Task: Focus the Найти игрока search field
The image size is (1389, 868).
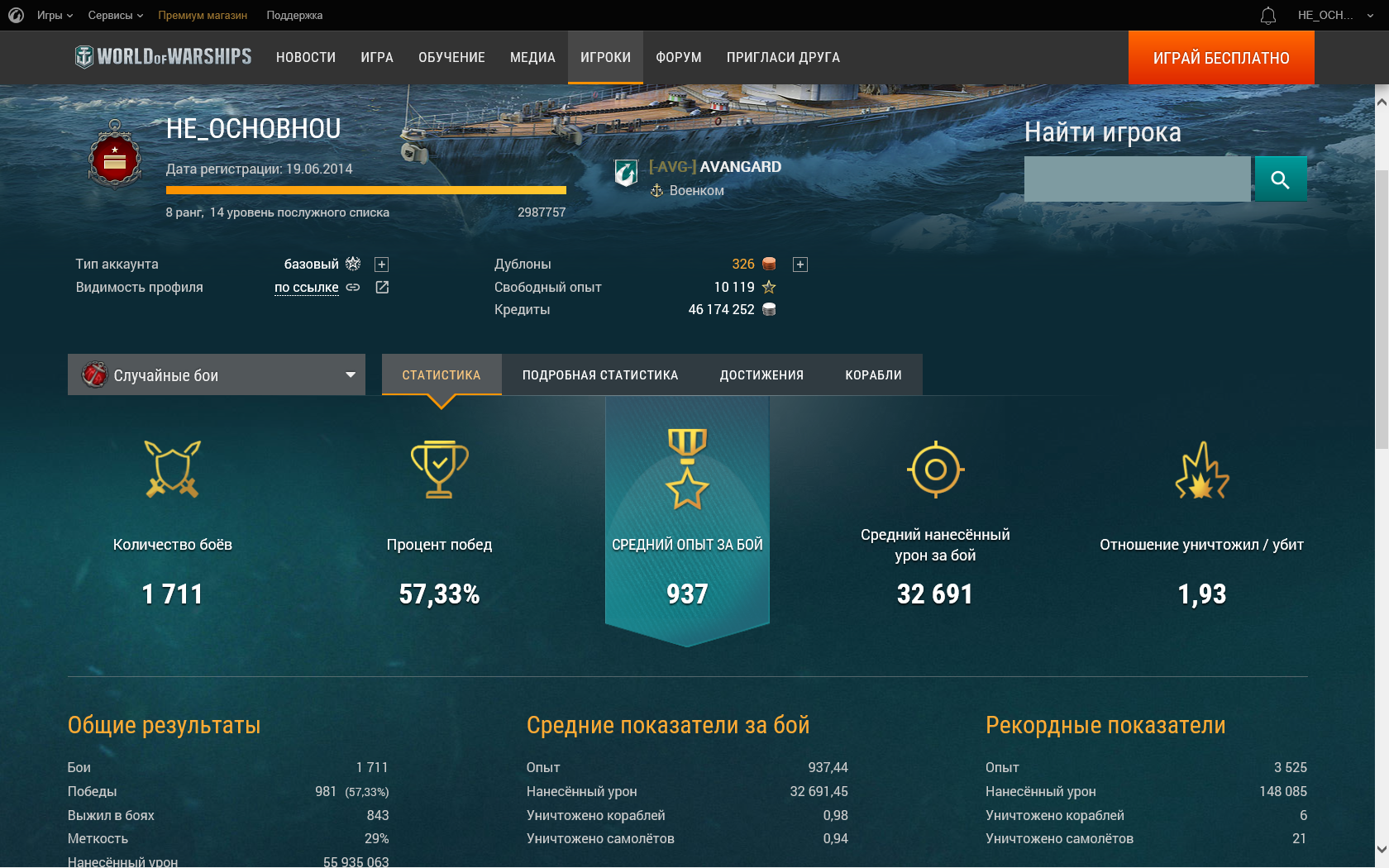Action: pos(1137,179)
